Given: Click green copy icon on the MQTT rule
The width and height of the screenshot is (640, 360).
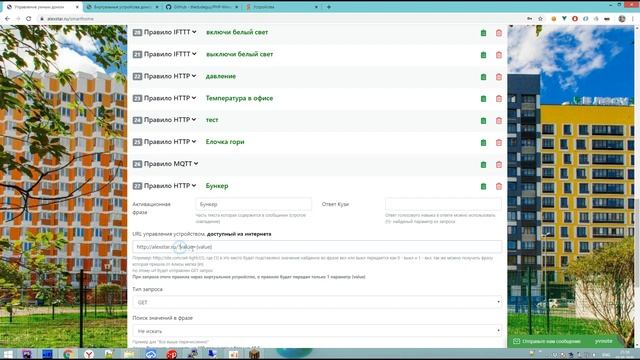Looking at the screenshot, I should pos(483,165).
